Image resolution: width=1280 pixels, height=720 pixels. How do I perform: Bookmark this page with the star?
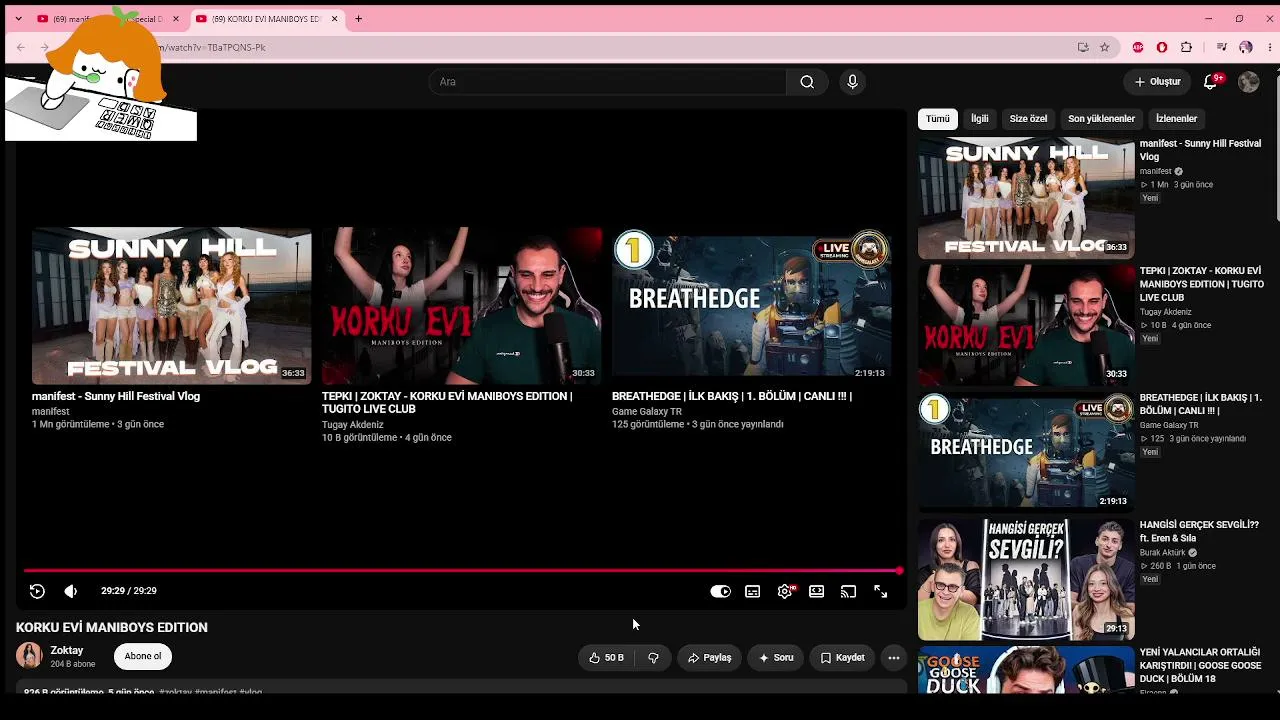click(1105, 47)
